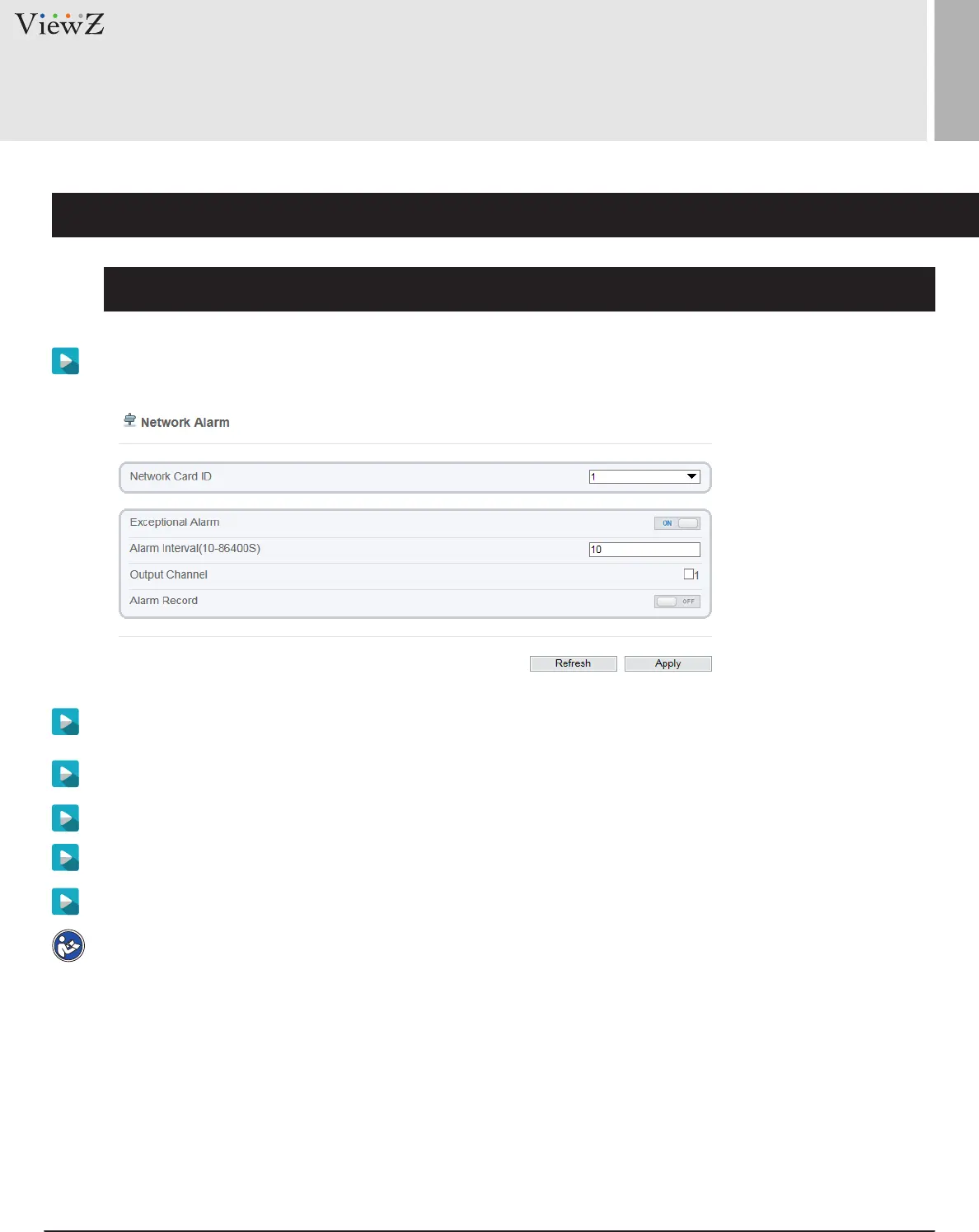Click the ViewZ logo

(x=59, y=25)
